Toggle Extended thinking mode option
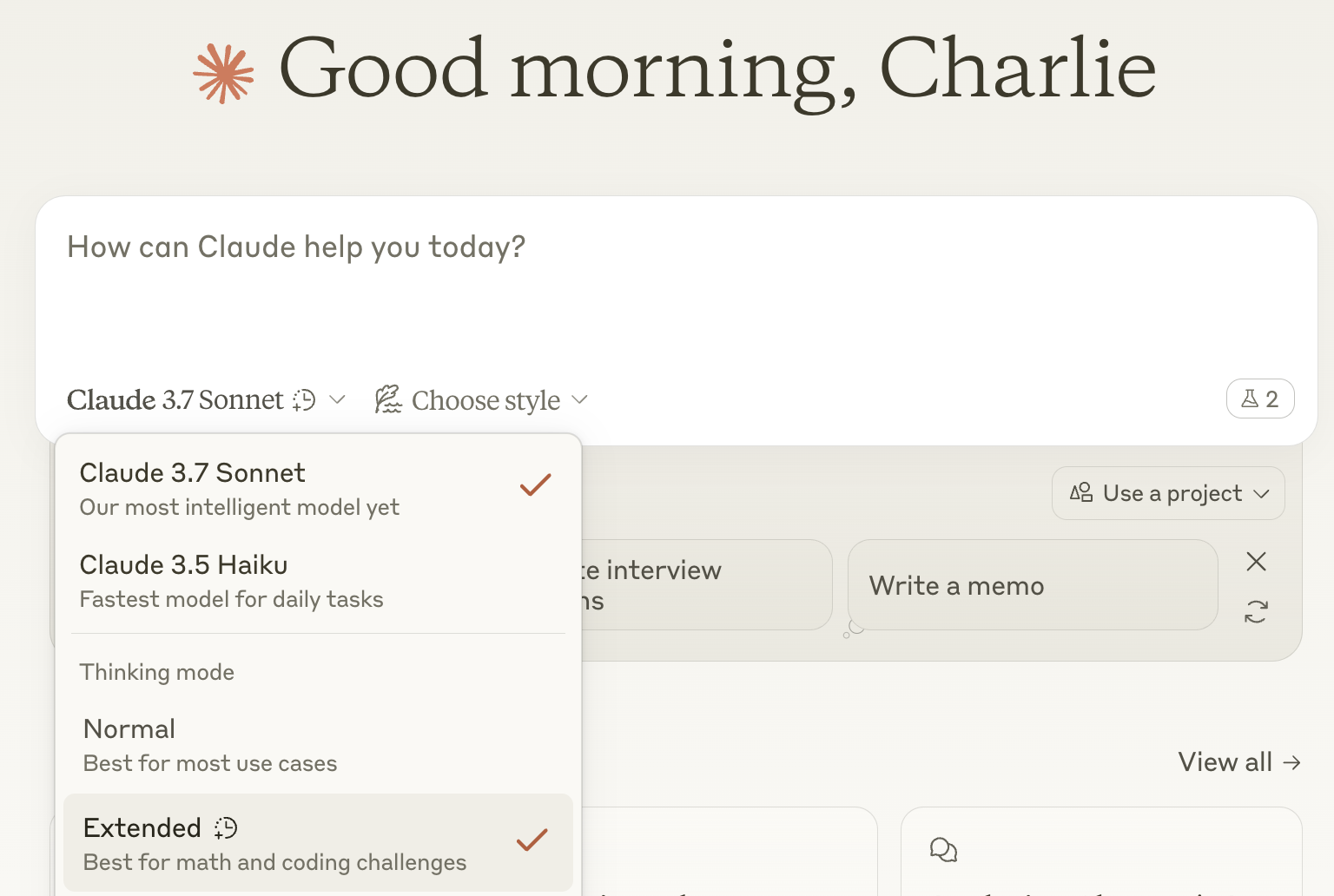The image size is (1334, 896). 318,843
